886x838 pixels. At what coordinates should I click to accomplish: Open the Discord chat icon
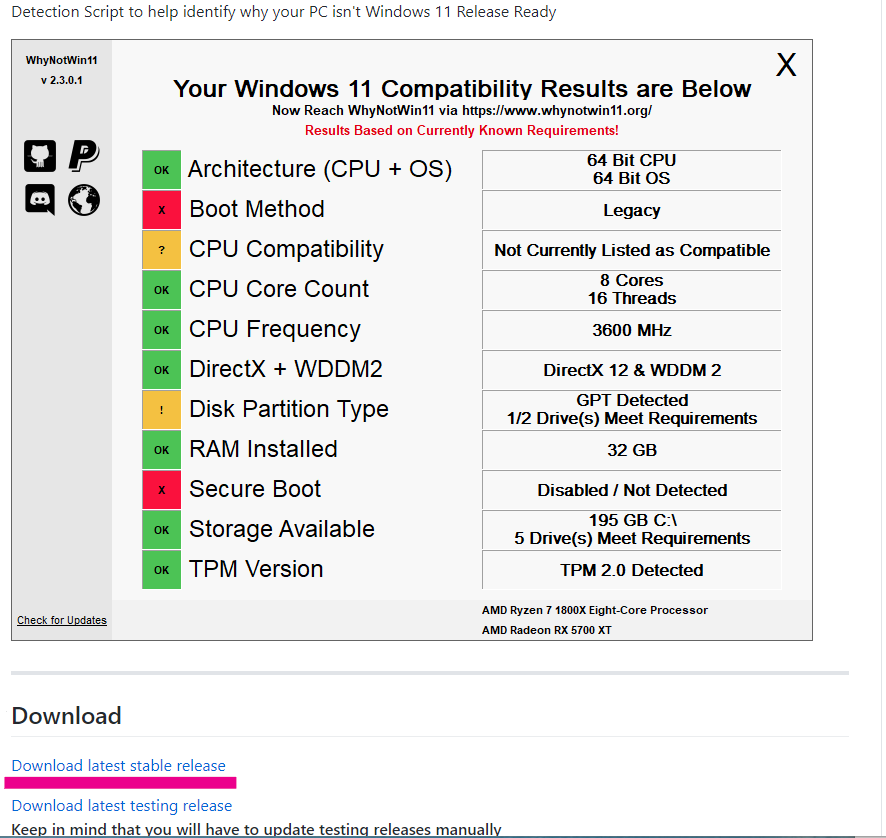[40, 200]
